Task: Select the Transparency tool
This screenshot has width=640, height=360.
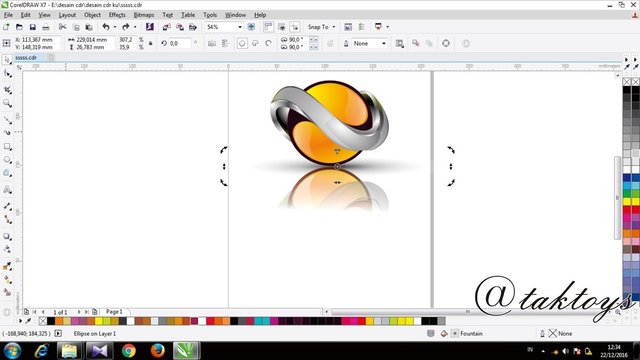Action: (7, 249)
